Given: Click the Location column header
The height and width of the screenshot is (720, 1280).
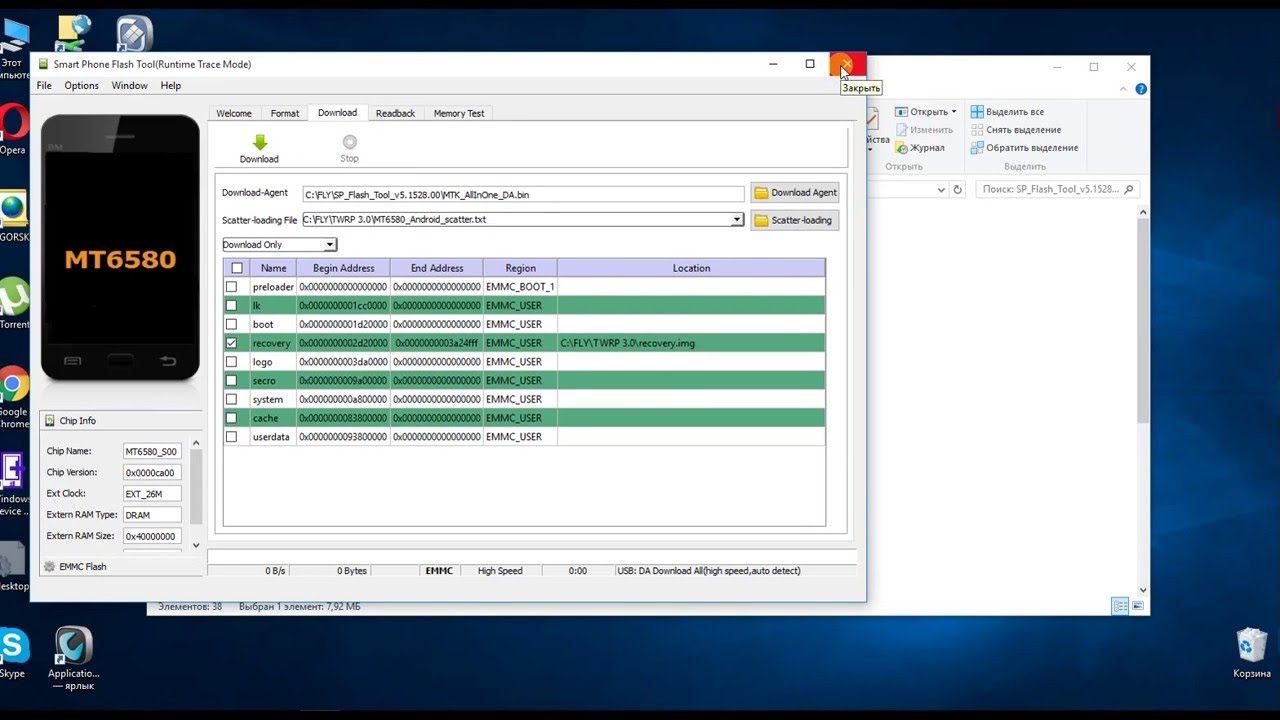Looking at the screenshot, I should click(x=691, y=268).
